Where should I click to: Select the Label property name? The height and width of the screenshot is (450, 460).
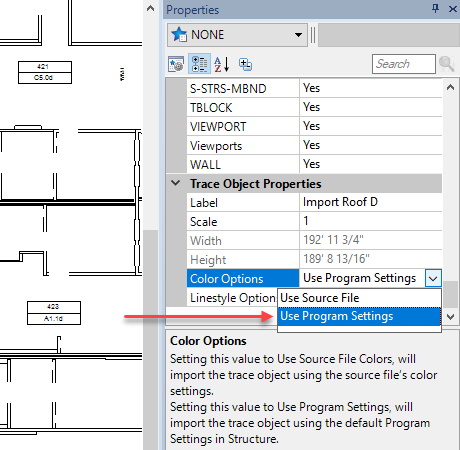pos(204,203)
